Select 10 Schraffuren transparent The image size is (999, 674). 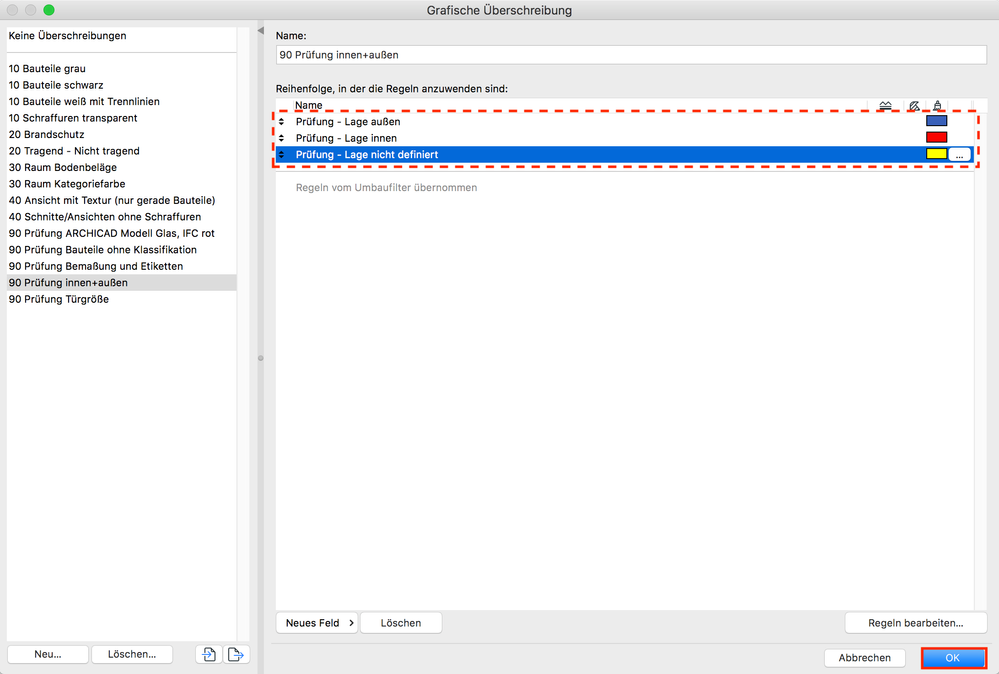122,118
